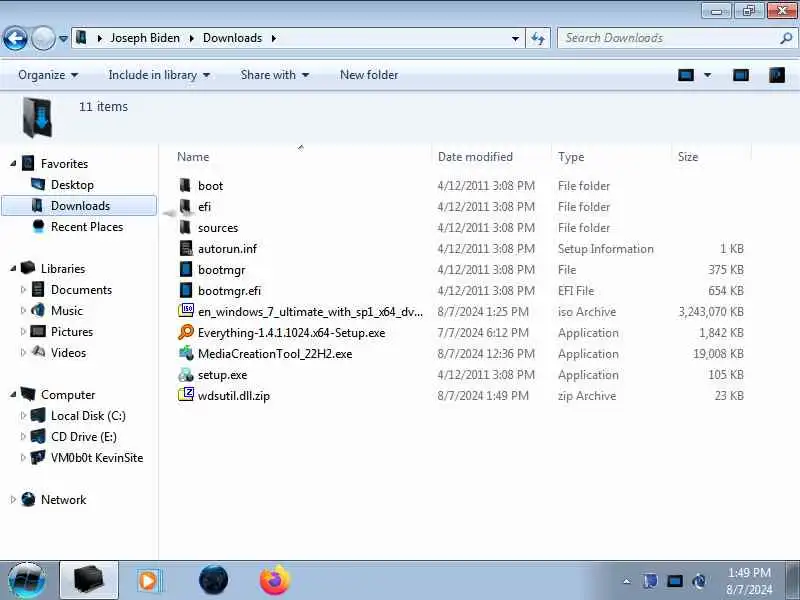Click Joseph Biden in the address path
800x600 pixels.
point(145,38)
